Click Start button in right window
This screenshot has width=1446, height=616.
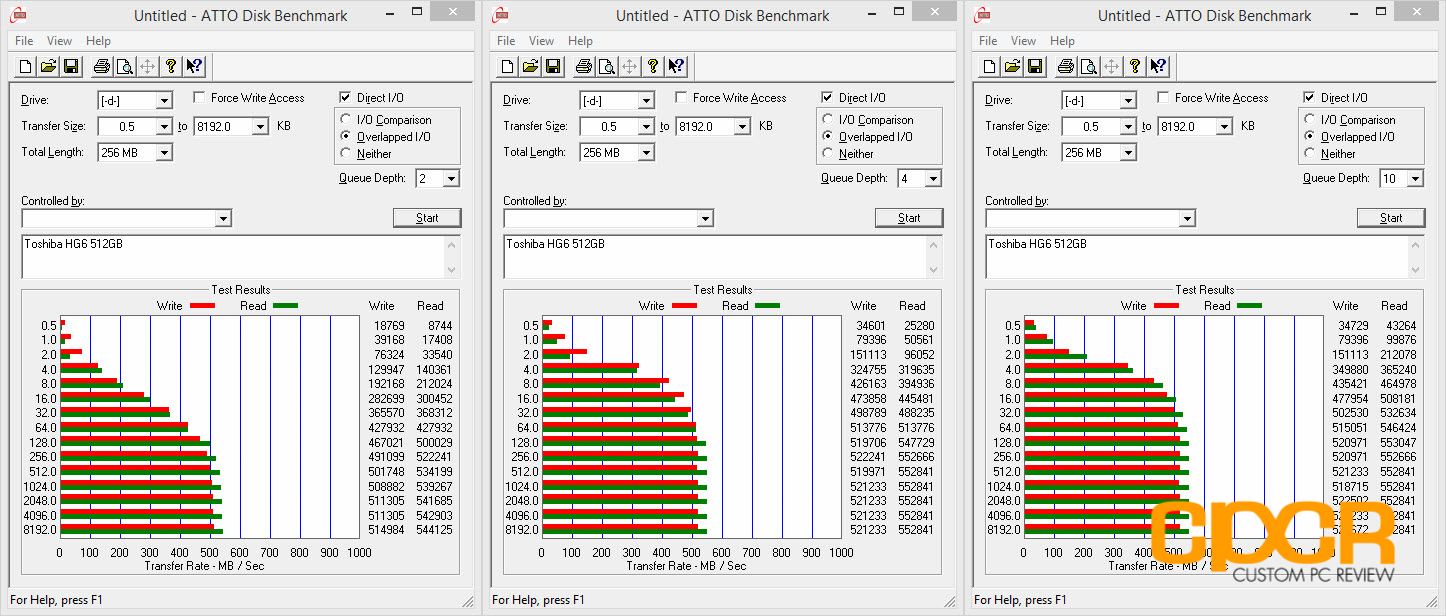(x=1391, y=218)
